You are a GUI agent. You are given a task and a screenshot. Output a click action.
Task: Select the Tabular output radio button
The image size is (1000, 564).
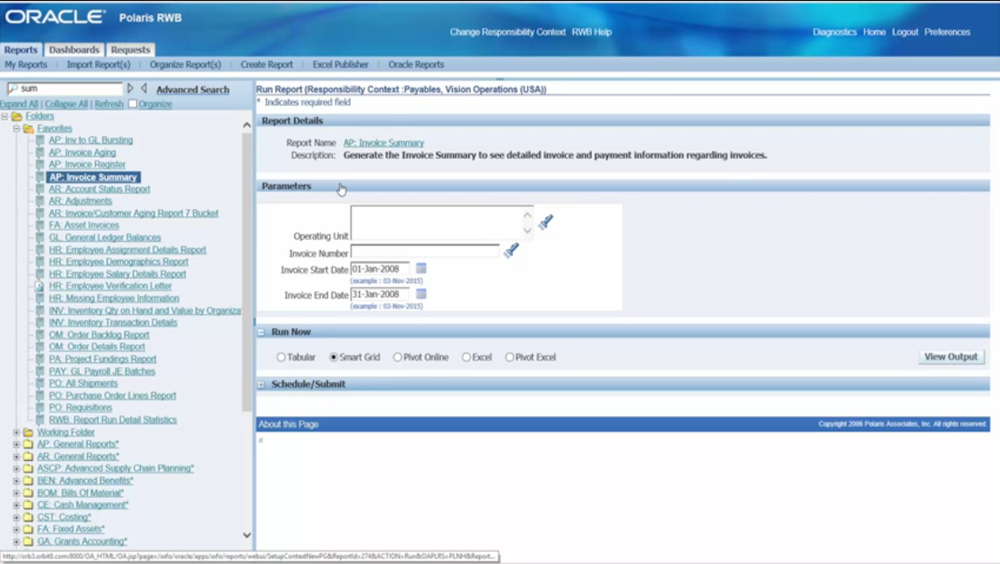tap(281, 357)
